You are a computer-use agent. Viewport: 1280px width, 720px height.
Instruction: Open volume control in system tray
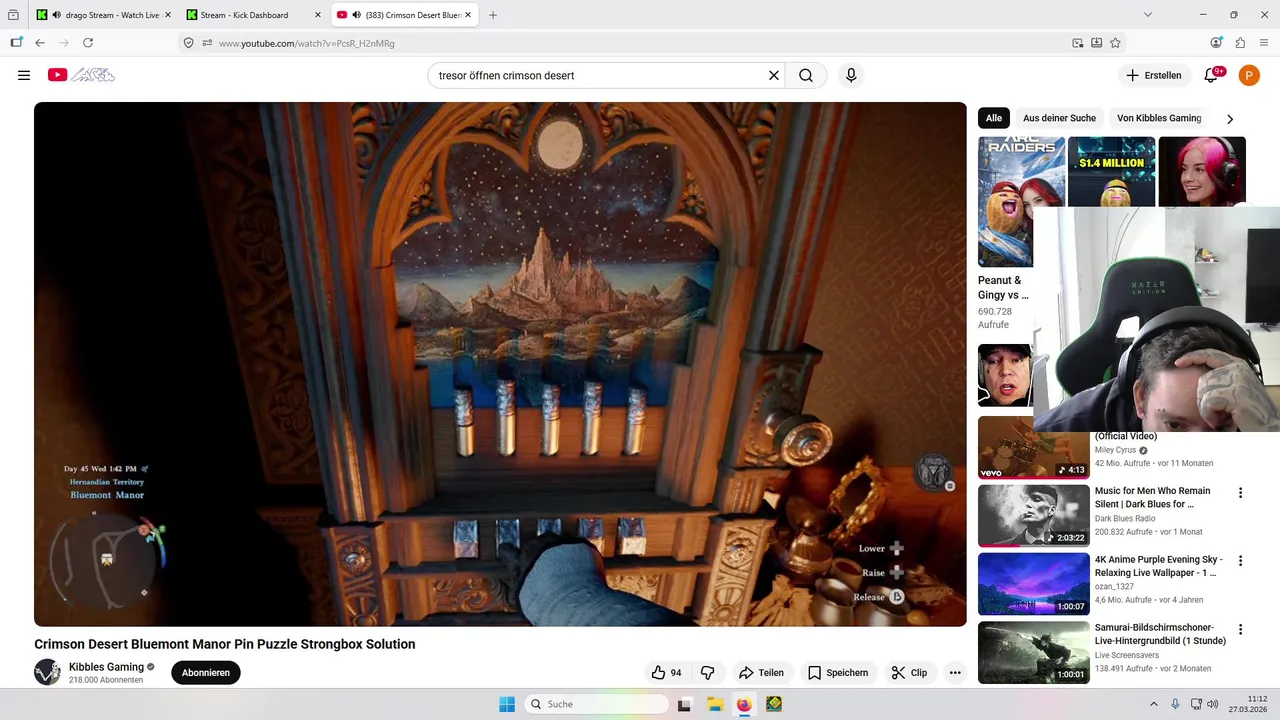pos(1212,704)
